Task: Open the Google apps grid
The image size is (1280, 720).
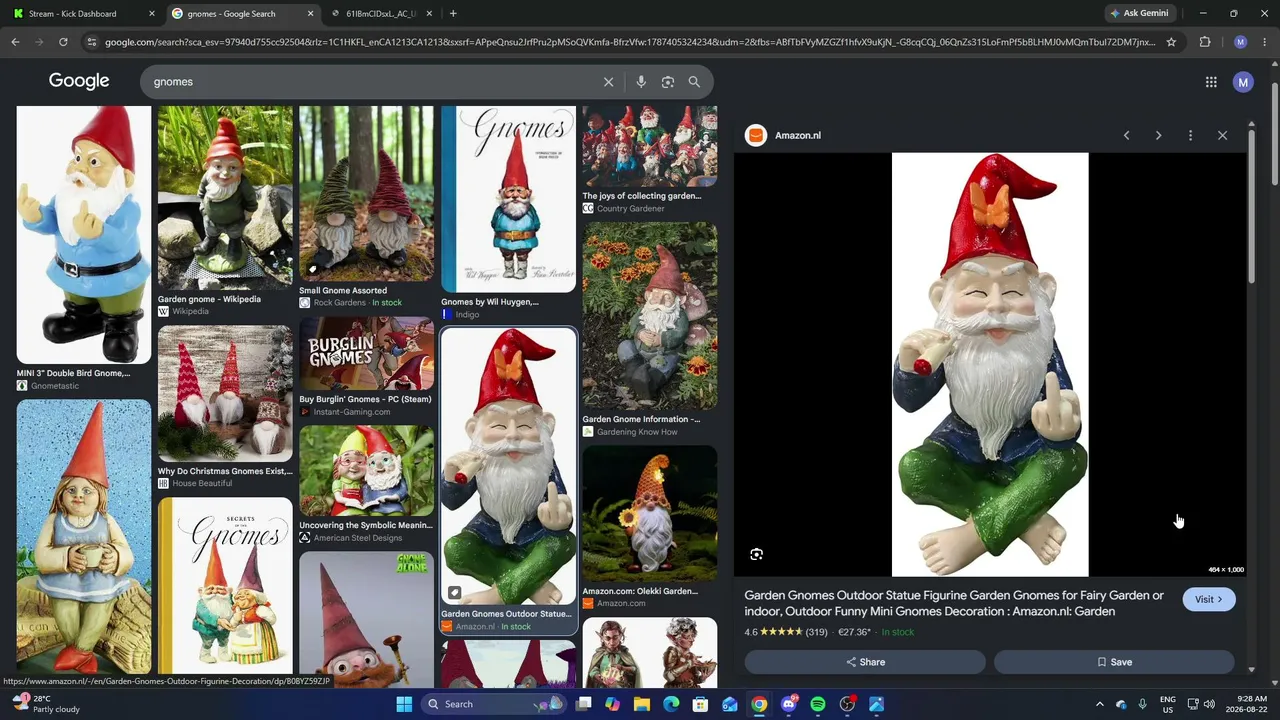Action: [1211, 82]
